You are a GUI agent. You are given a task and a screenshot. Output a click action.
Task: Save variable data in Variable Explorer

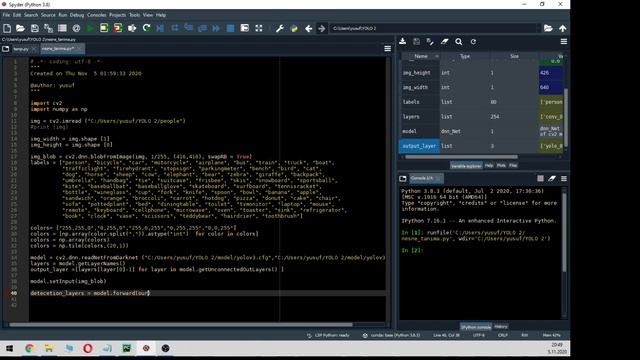416,41
